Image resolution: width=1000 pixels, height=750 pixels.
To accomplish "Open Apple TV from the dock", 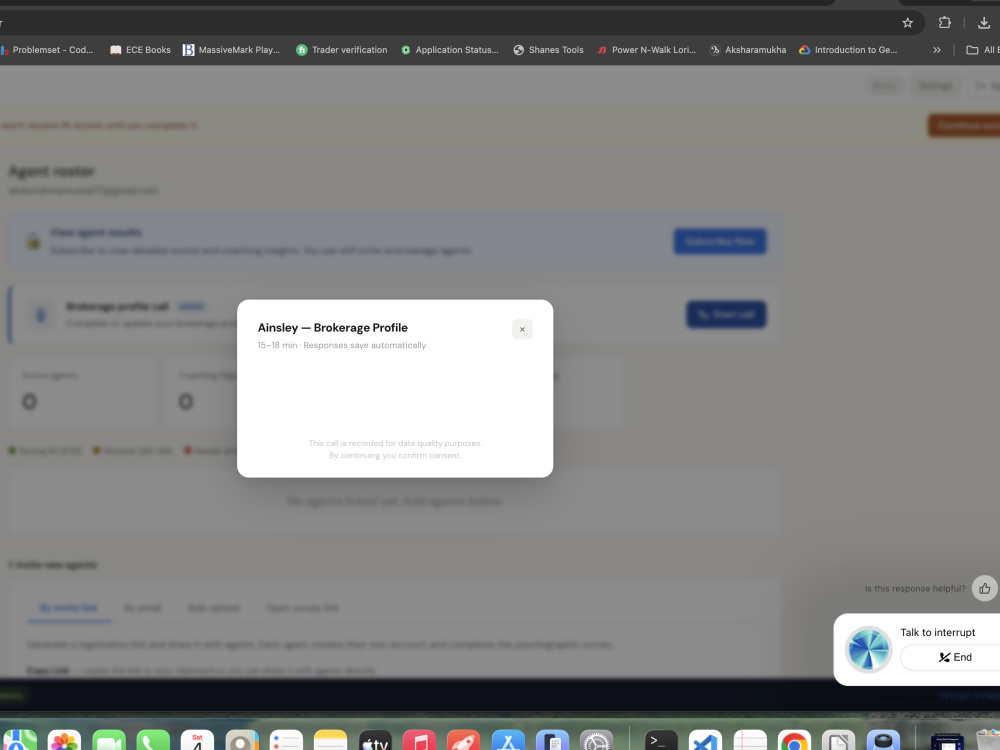I will (375, 741).
